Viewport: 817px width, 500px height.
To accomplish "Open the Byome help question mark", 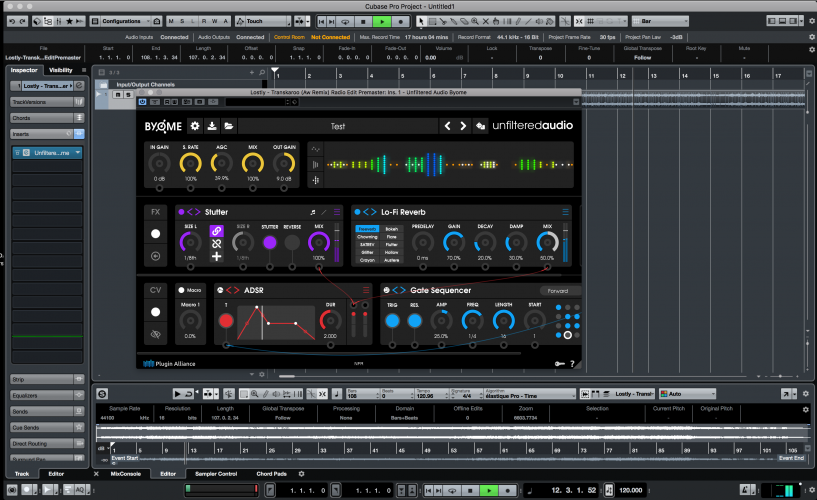I will click(572, 364).
